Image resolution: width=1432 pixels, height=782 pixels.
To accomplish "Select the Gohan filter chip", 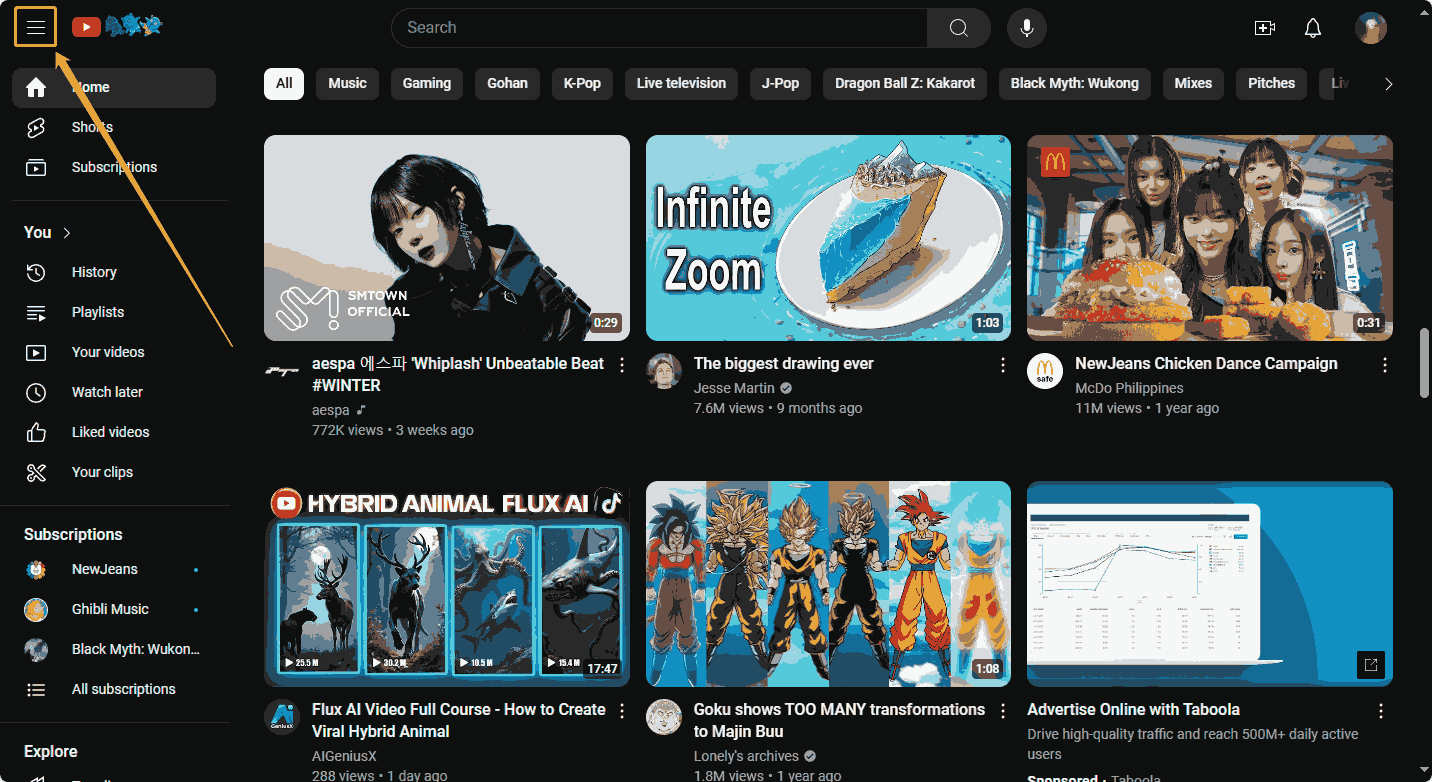I will 507,84.
